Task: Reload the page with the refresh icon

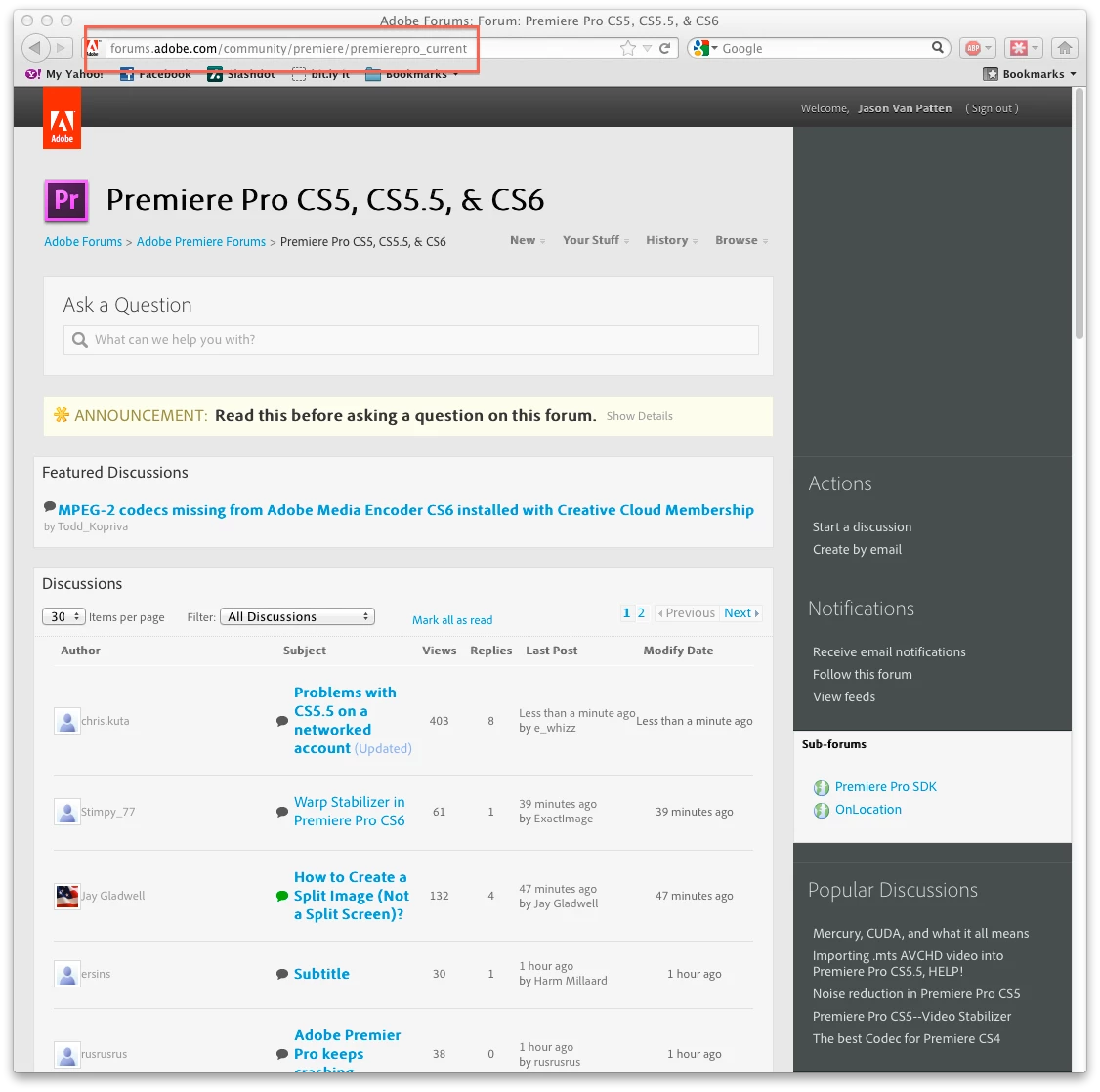Action: click(x=665, y=49)
